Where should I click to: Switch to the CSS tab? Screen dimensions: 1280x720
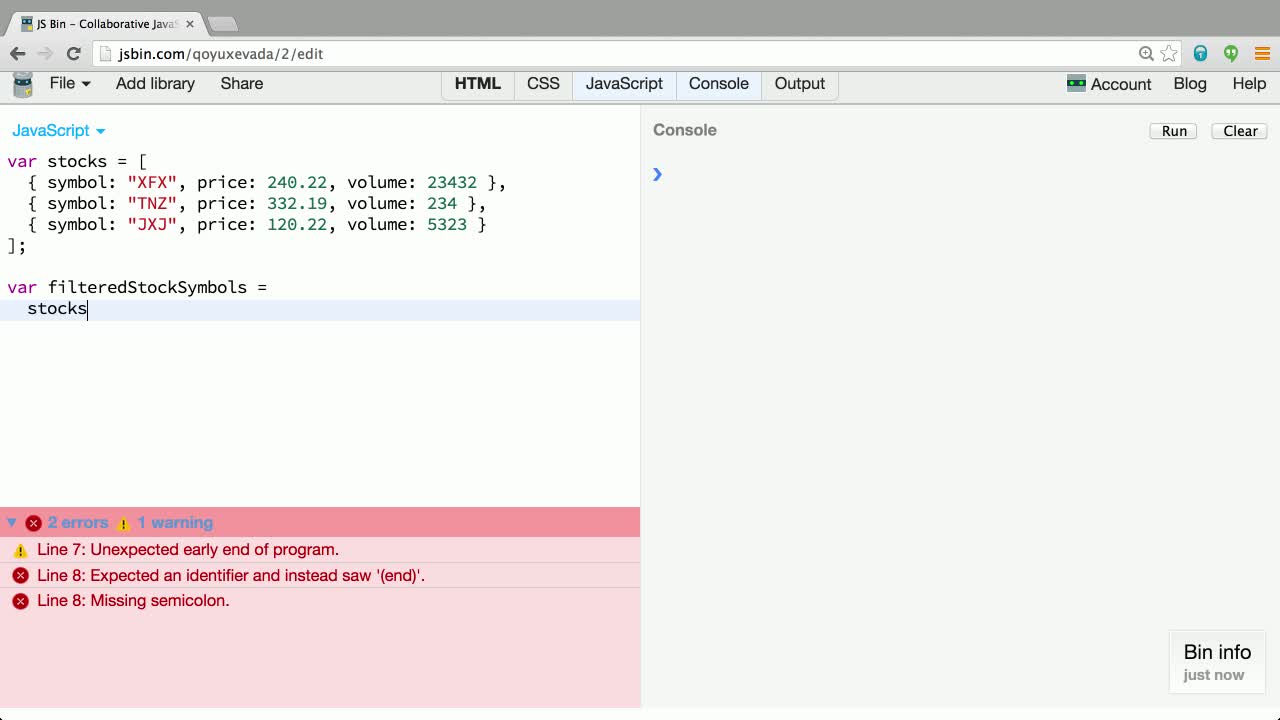click(x=543, y=84)
